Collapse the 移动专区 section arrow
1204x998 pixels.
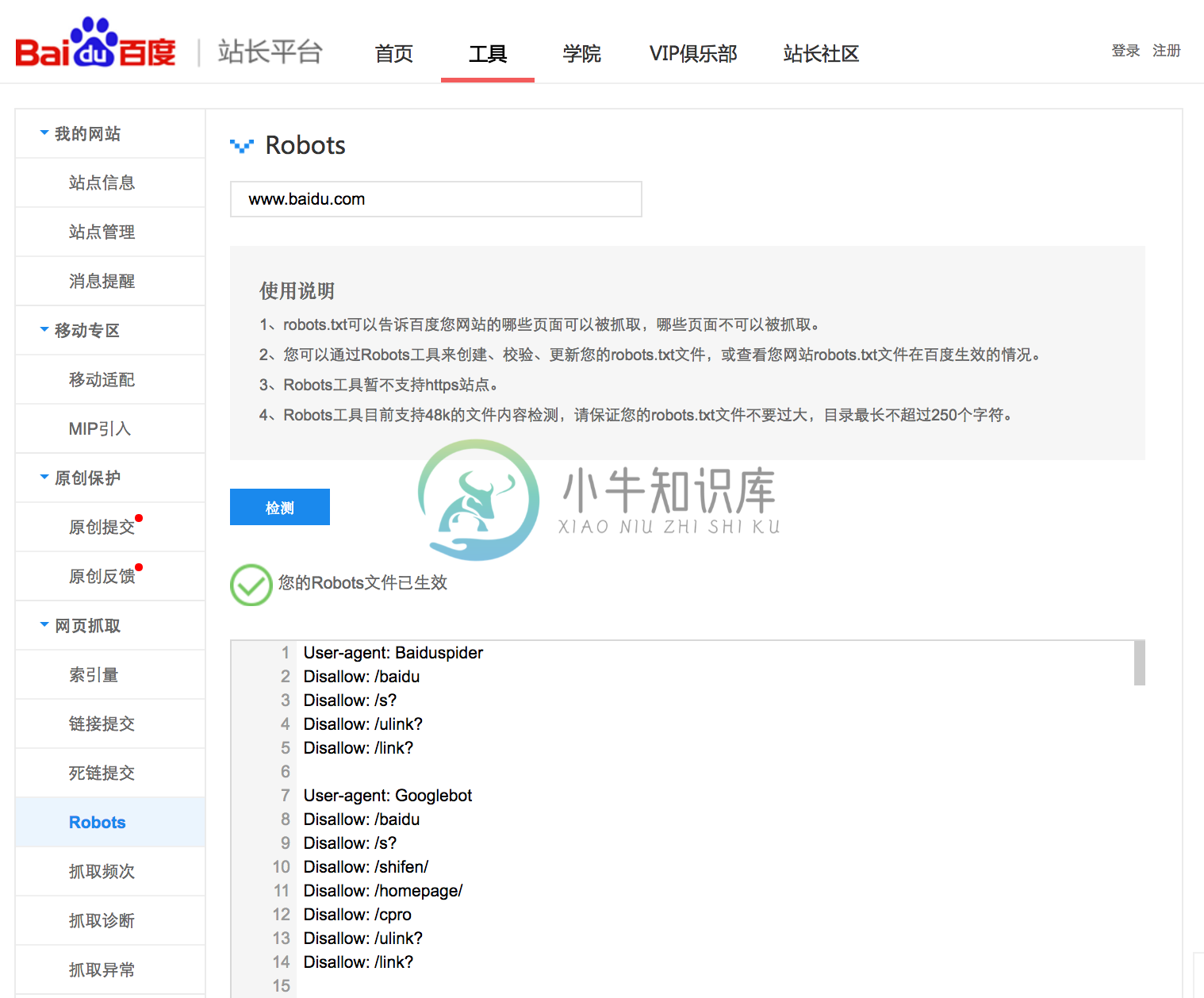pyautogui.click(x=44, y=329)
